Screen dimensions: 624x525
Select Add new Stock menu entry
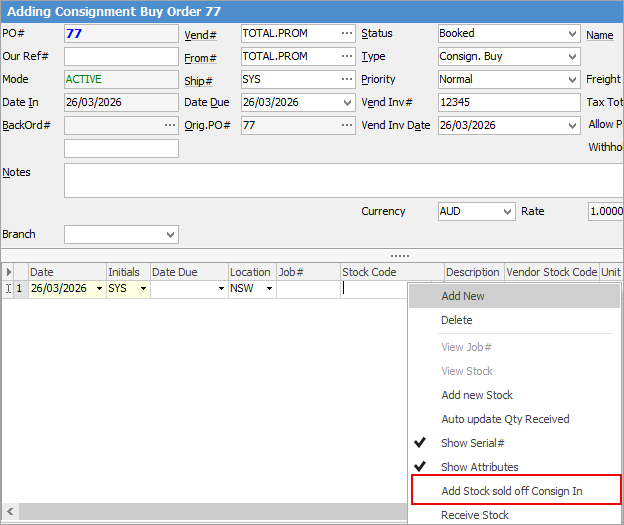477,395
